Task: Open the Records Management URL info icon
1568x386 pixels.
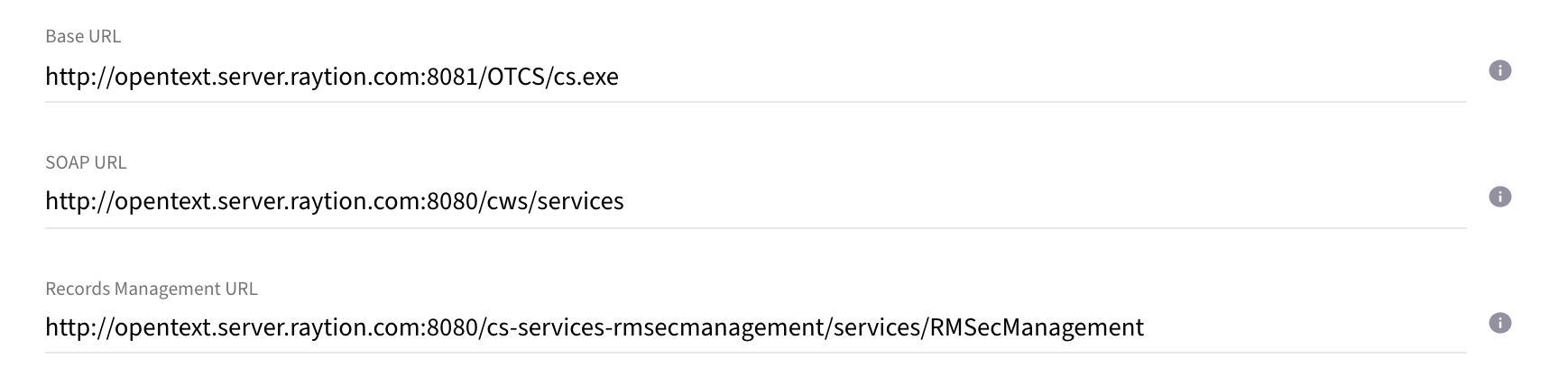Action: coord(1499,324)
